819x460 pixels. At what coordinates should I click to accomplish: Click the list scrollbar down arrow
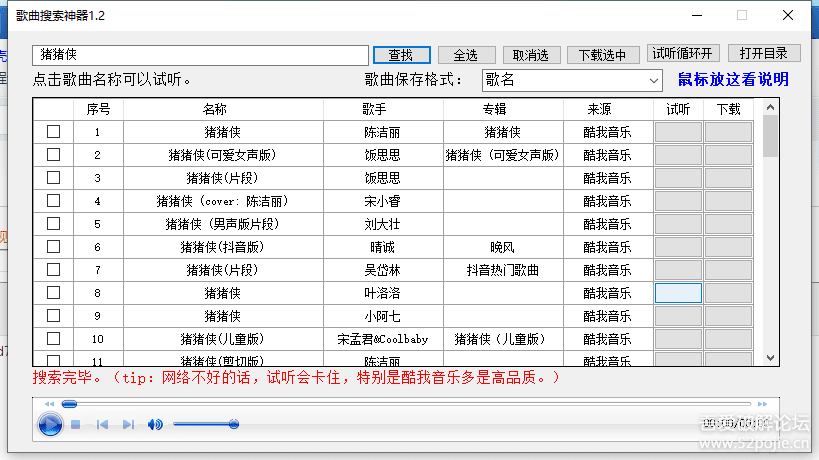point(770,358)
